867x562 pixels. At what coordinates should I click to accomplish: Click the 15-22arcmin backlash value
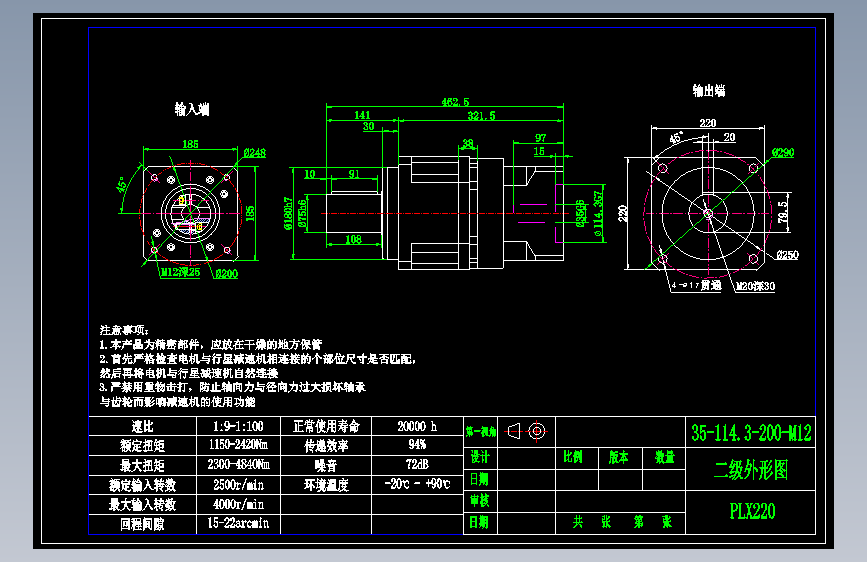[x=238, y=523]
